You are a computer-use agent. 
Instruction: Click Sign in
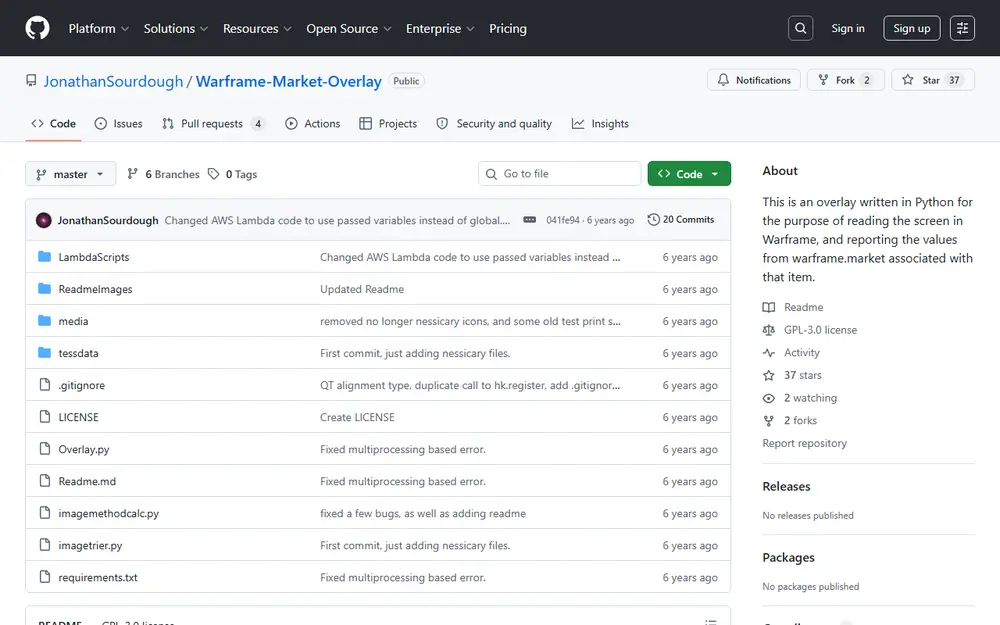(848, 28)
